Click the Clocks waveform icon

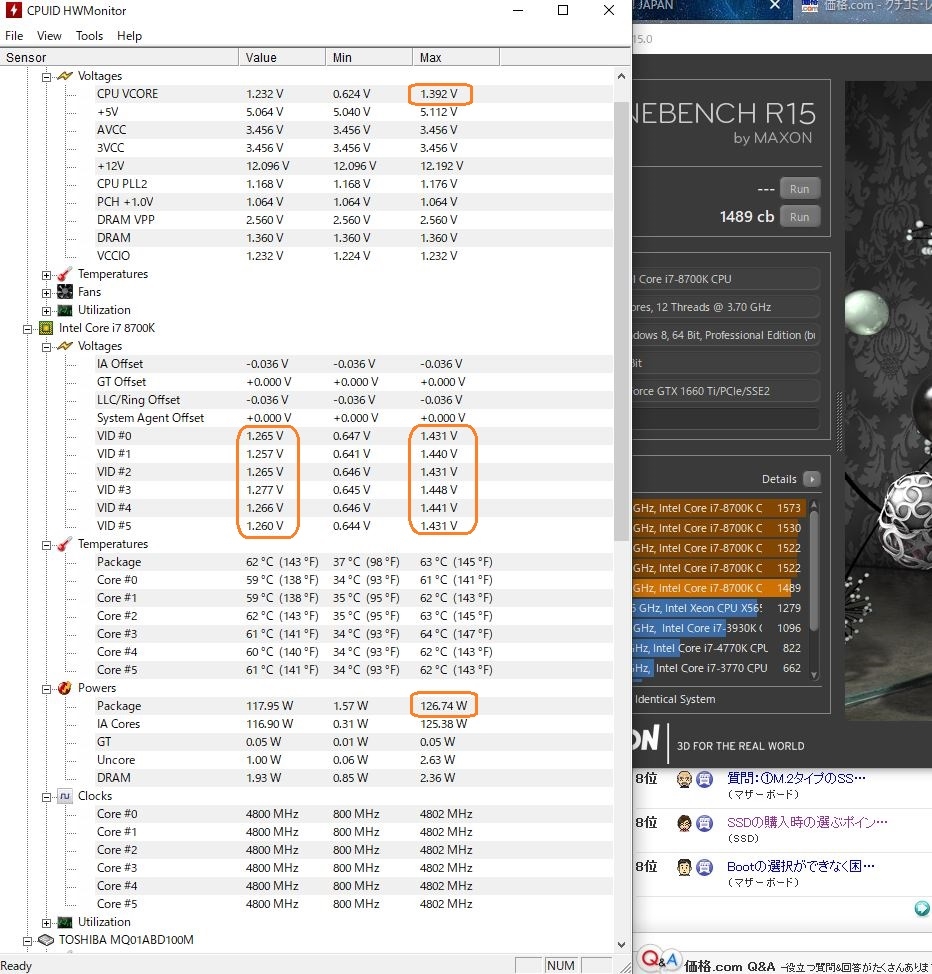coord(65,796)
